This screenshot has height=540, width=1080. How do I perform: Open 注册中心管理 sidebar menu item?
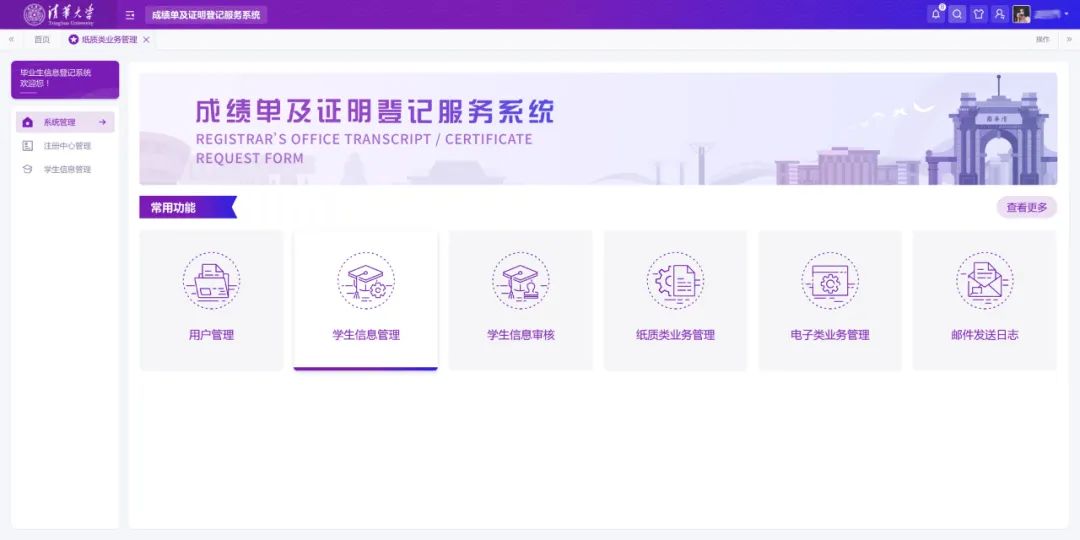pos(66,146)
